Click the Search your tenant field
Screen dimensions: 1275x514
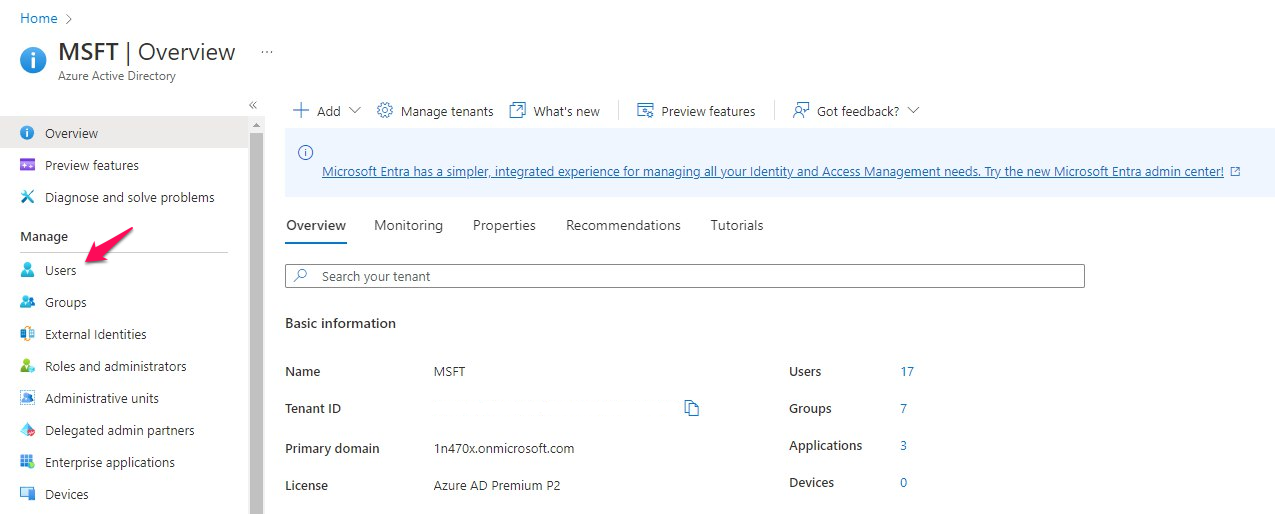coord(685,276)
